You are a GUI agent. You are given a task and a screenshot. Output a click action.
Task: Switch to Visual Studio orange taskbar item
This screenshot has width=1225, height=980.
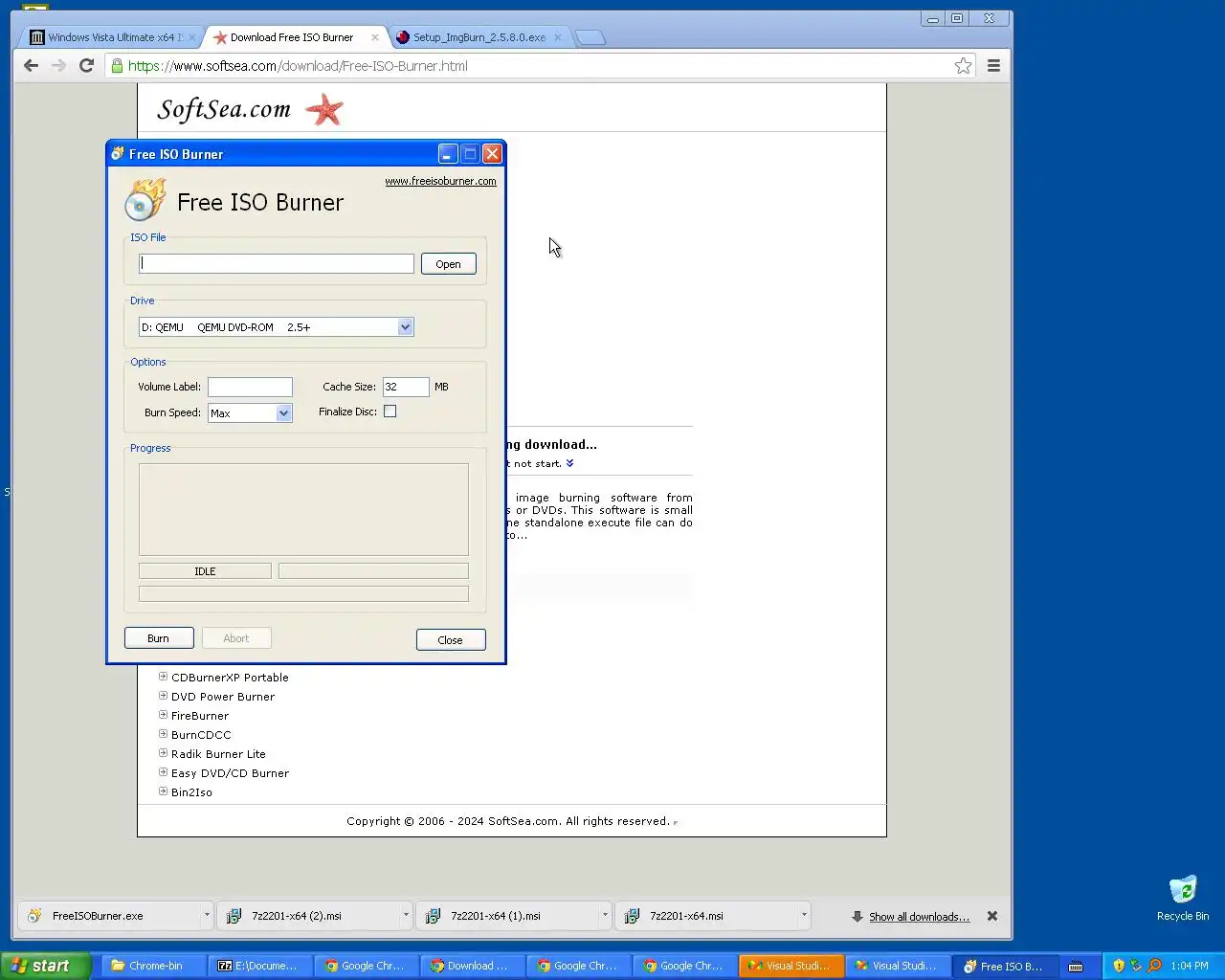(791, 966)
